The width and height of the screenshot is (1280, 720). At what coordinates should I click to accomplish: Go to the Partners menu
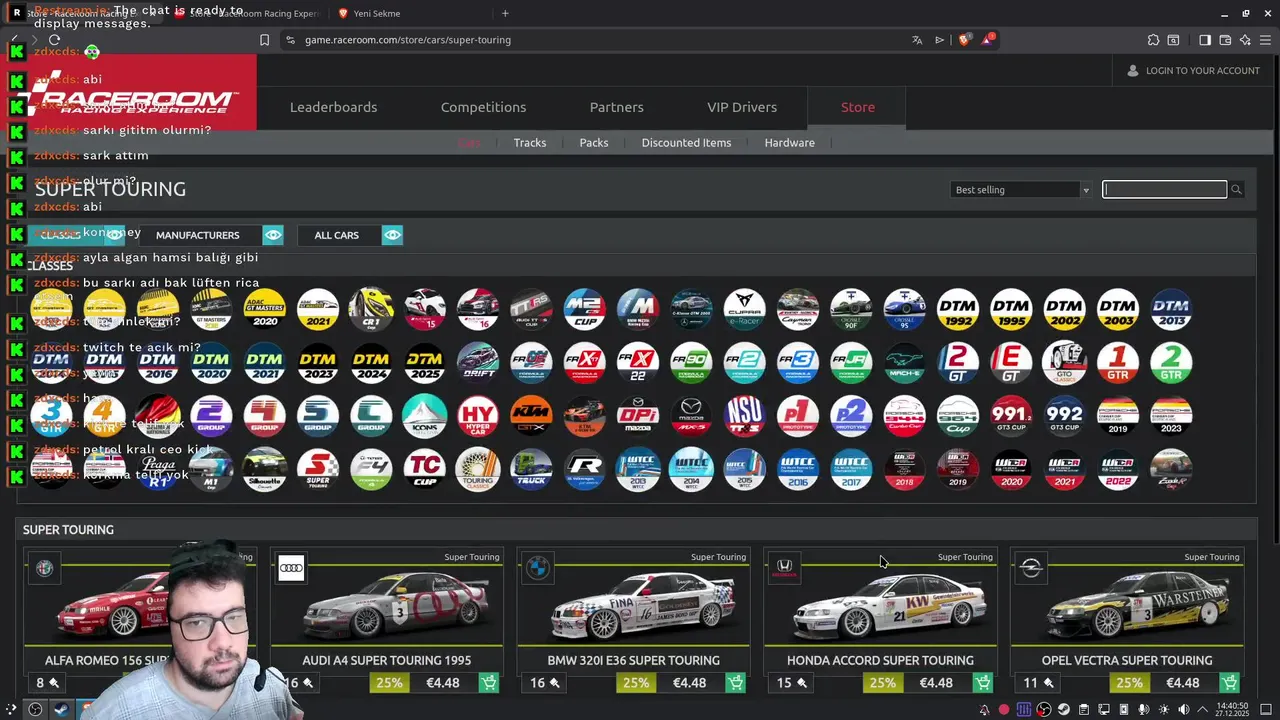point(617,107)
